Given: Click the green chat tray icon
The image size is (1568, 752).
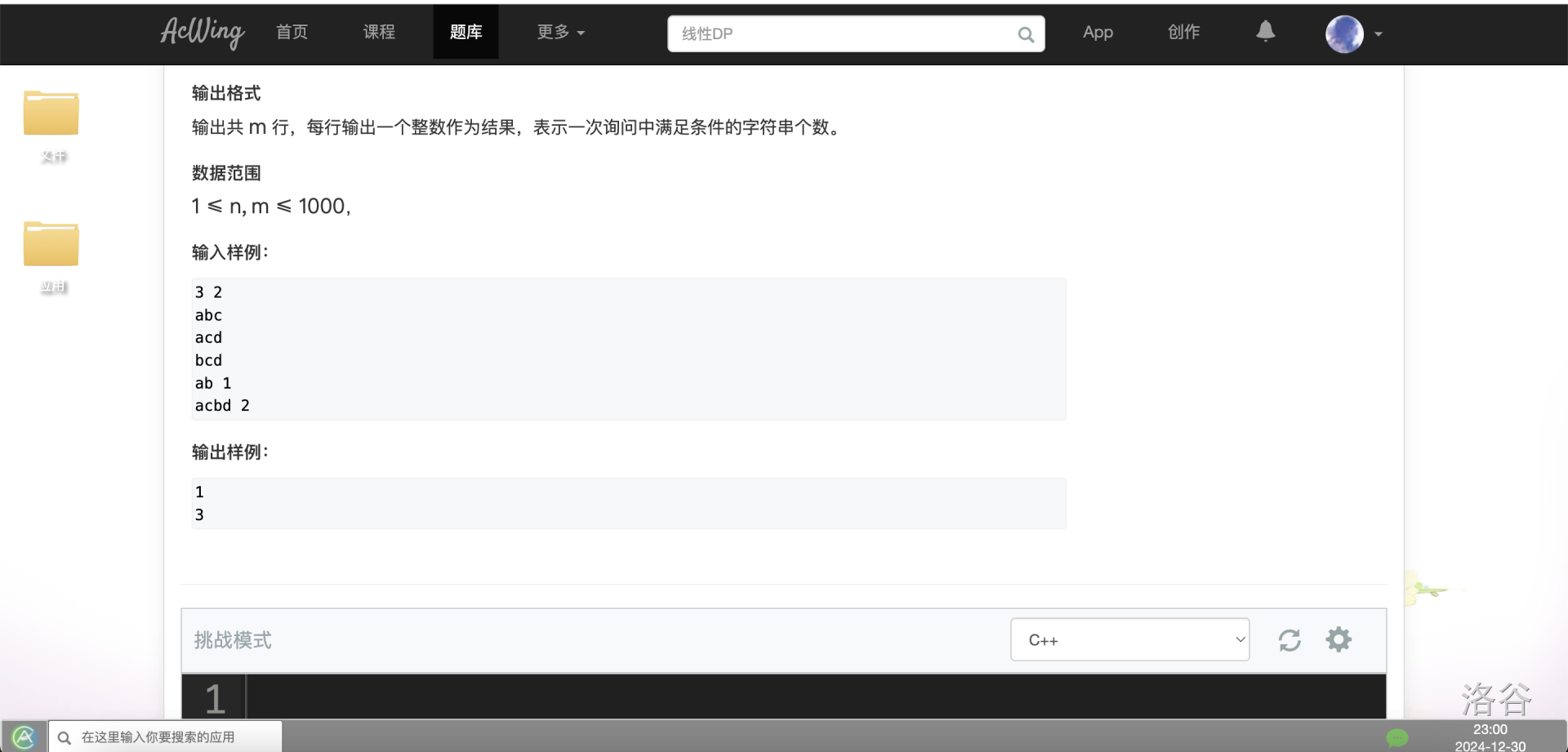Looking at the screenshot, I should (1397, 738).
